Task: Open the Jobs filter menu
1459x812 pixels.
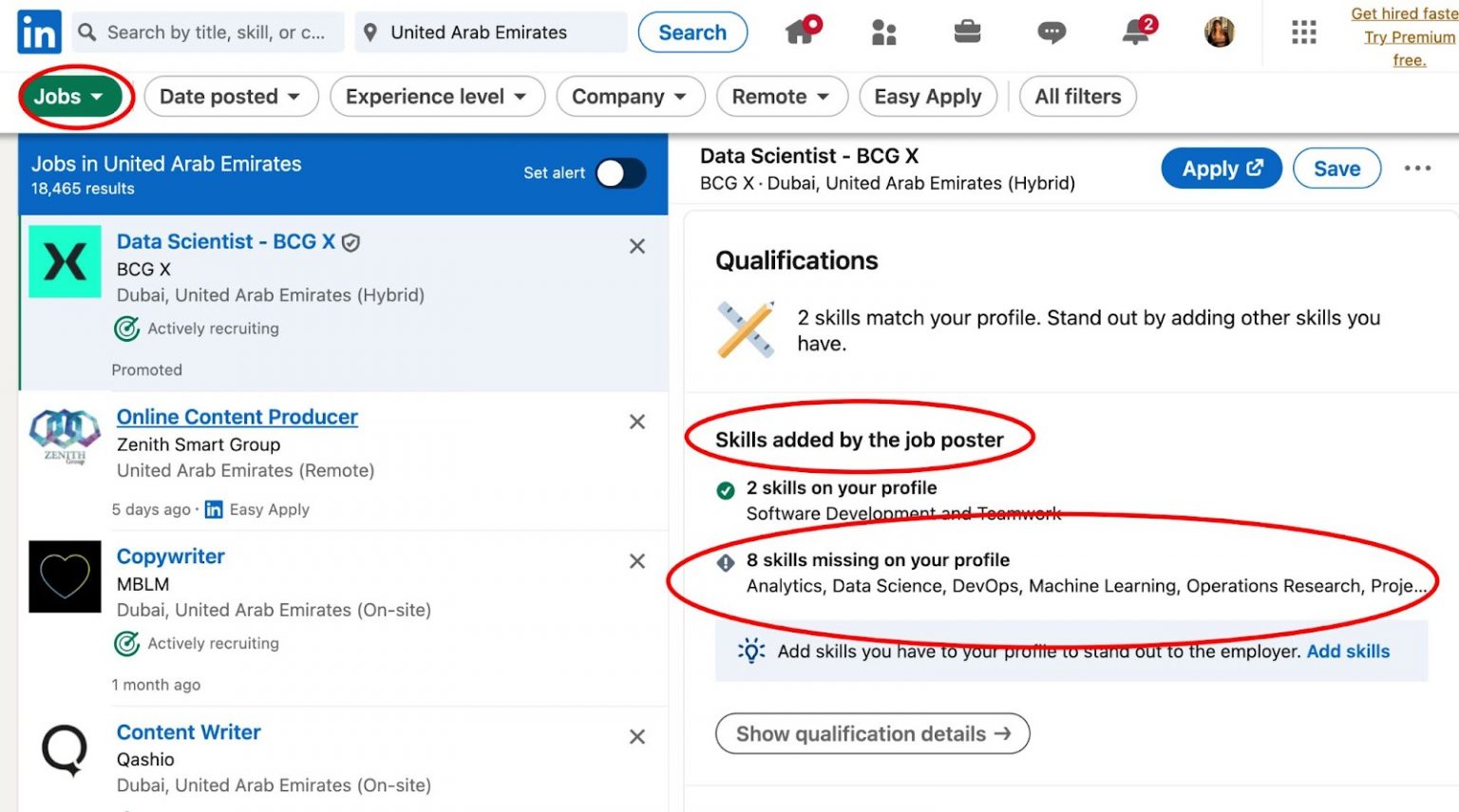Action: click(73, 96)
